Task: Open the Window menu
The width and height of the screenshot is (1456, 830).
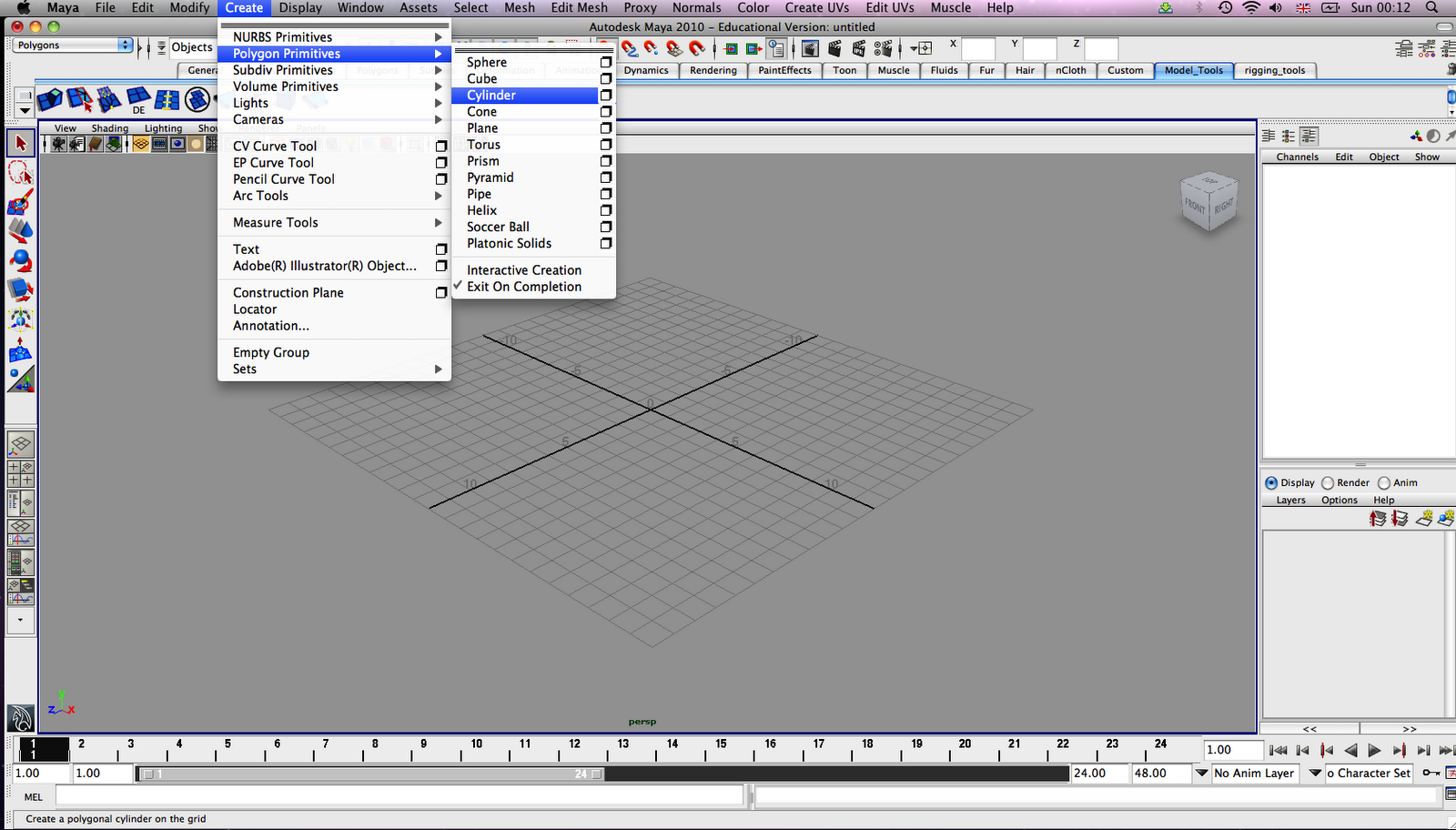Action: (x=360, y=7)
